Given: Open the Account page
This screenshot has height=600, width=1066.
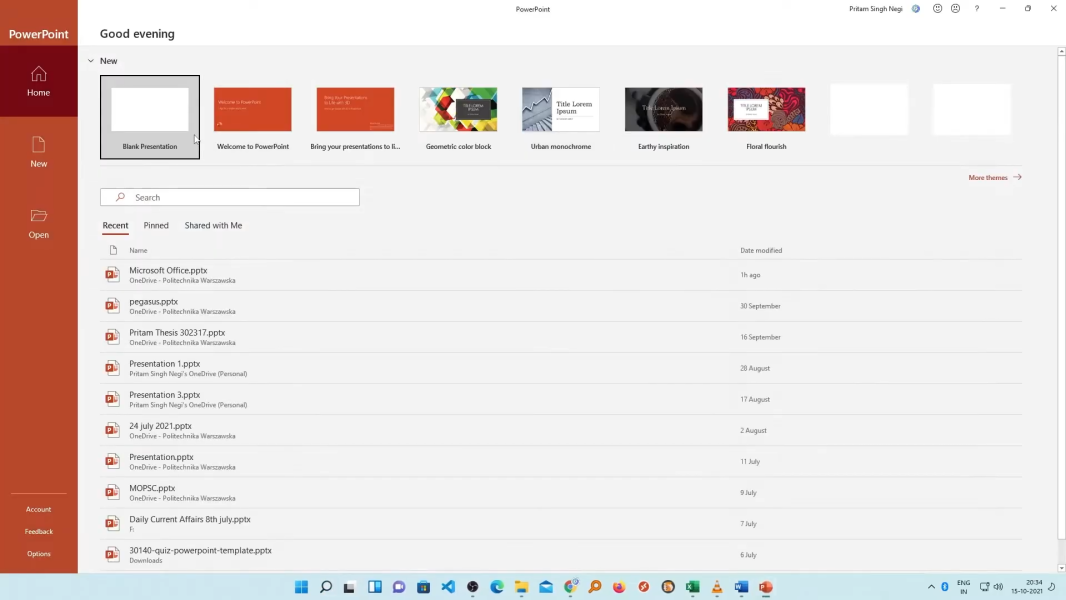Looking at the screenshot, I should (x=39, y=509).
